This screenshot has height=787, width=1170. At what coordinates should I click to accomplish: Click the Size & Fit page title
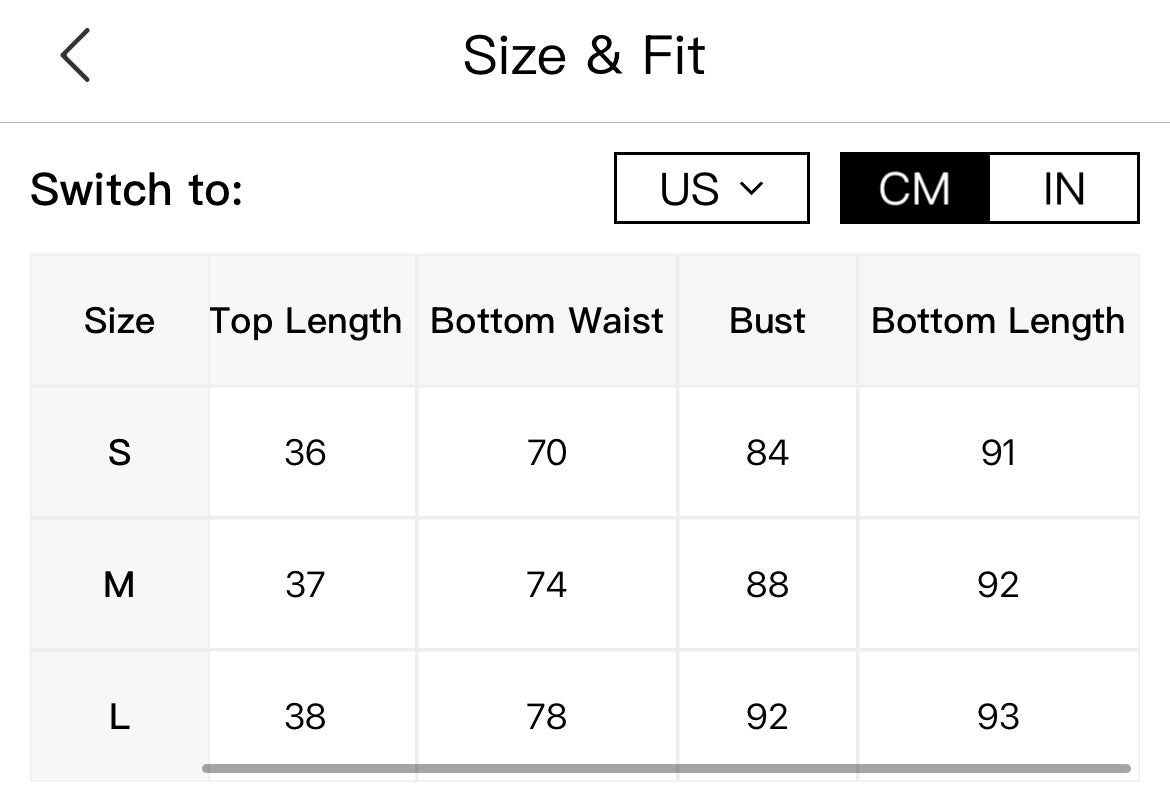pos(584,55)
